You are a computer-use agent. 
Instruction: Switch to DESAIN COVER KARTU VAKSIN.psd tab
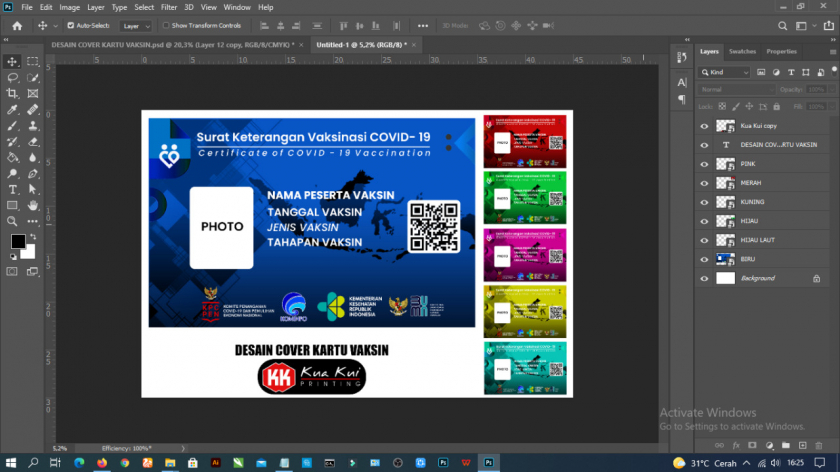tap(172, 45)
